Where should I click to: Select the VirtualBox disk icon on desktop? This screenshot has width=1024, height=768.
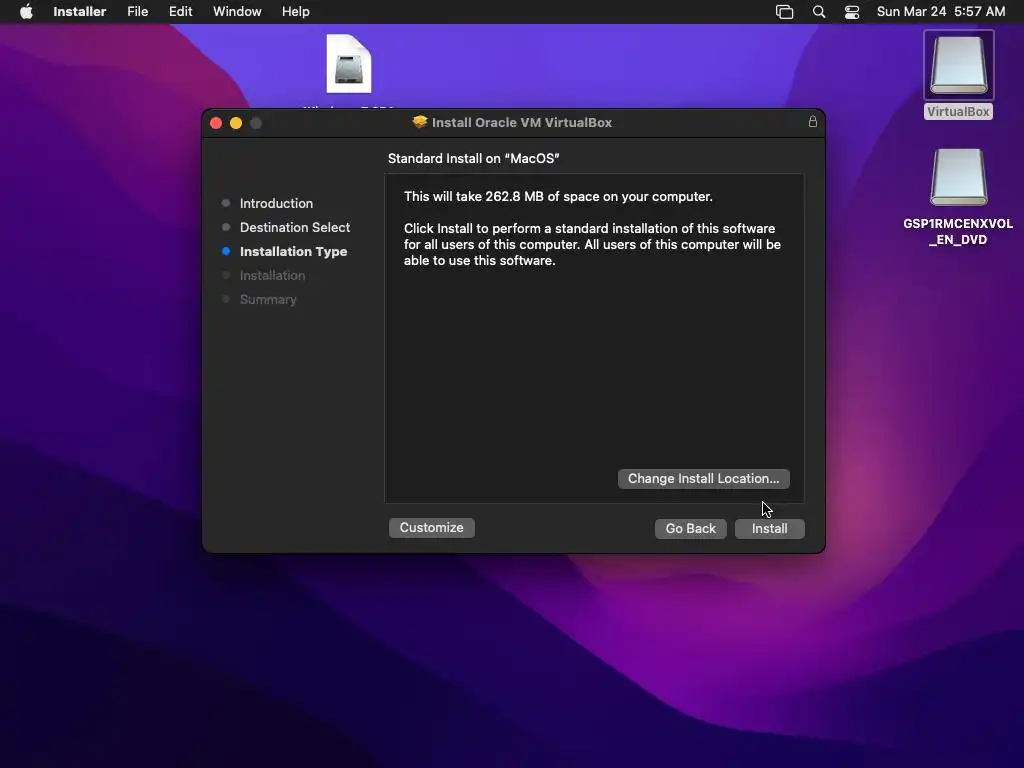958,65
